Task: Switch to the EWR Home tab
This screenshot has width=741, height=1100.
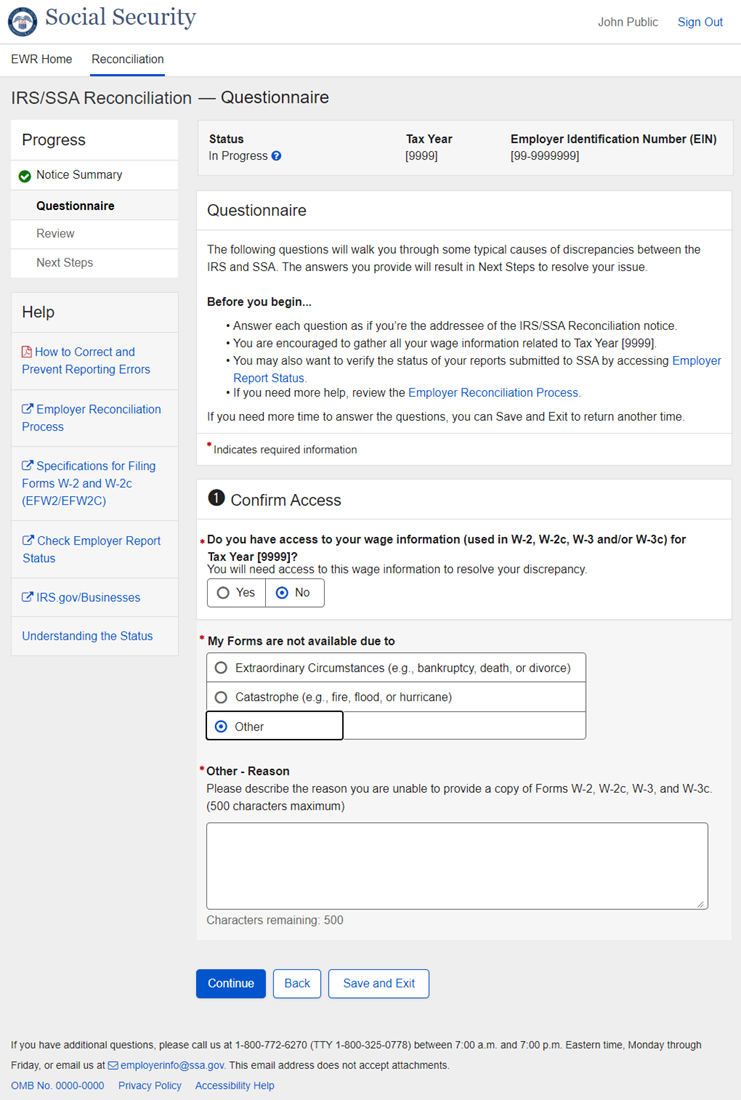Action: point(41,59)
